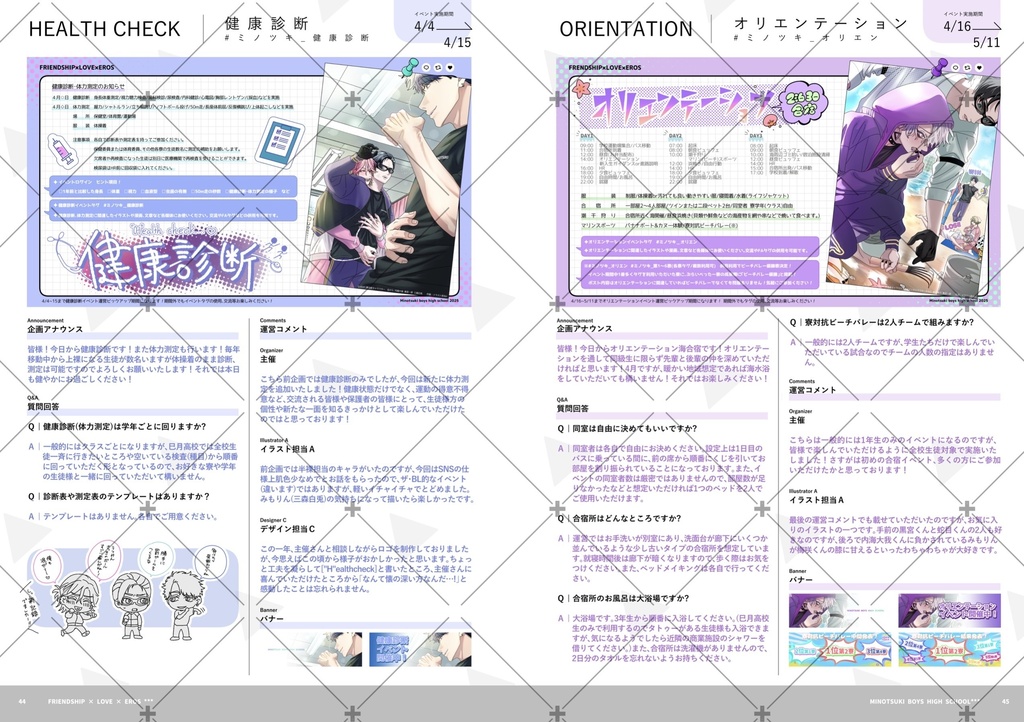Click 'バナー' heading on the right page
Viewport: 1024px width, 722px height.
801,579
